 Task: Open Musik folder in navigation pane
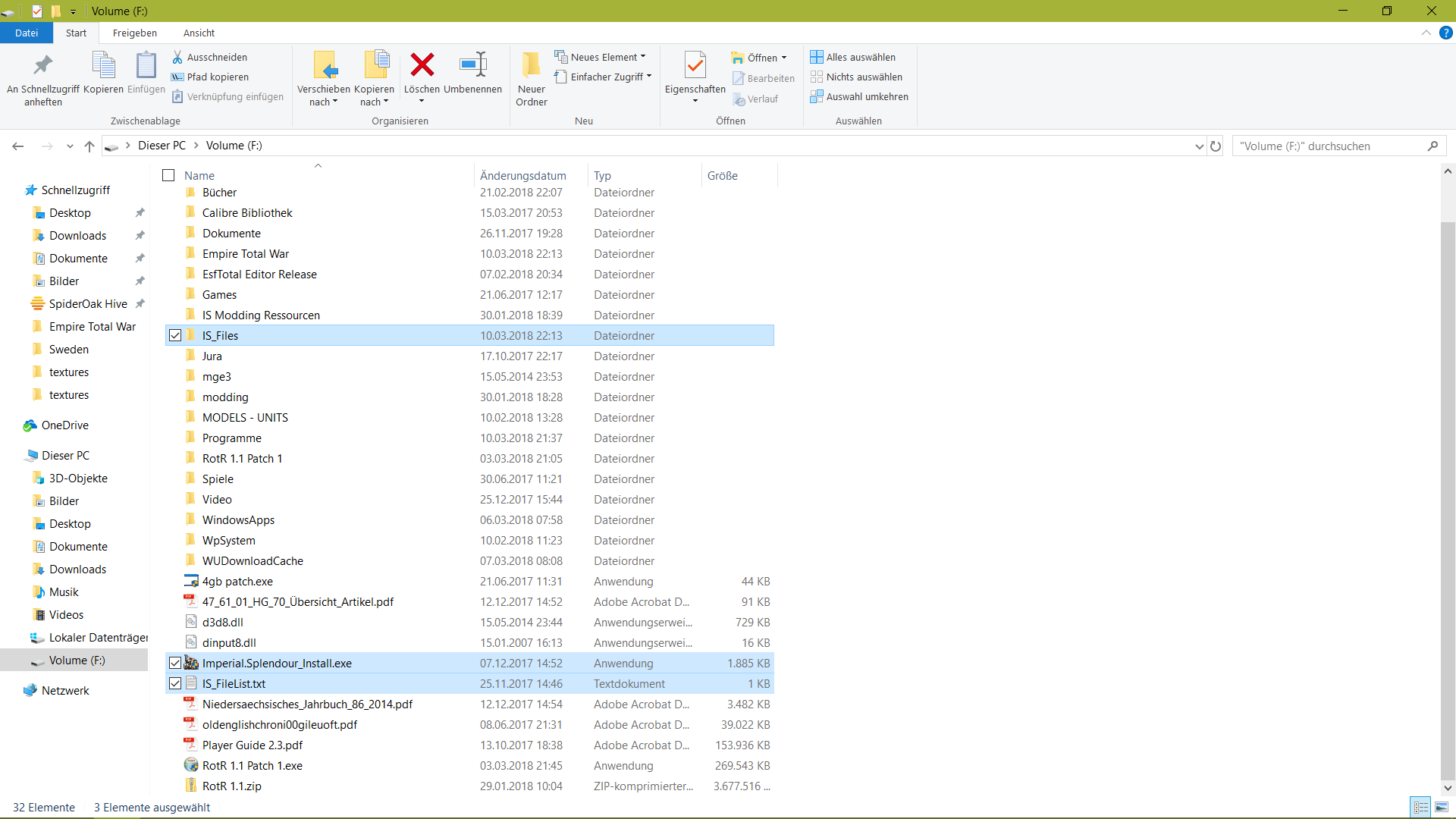(x=63, y=592)
